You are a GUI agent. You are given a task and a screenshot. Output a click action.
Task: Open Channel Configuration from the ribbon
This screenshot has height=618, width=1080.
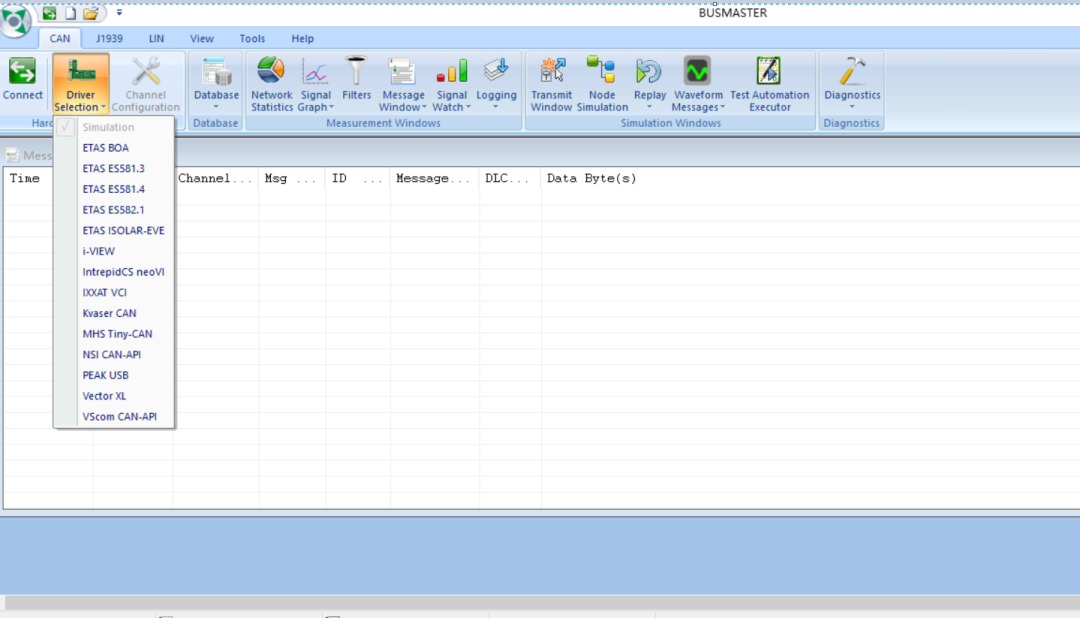tap(145, 83)
